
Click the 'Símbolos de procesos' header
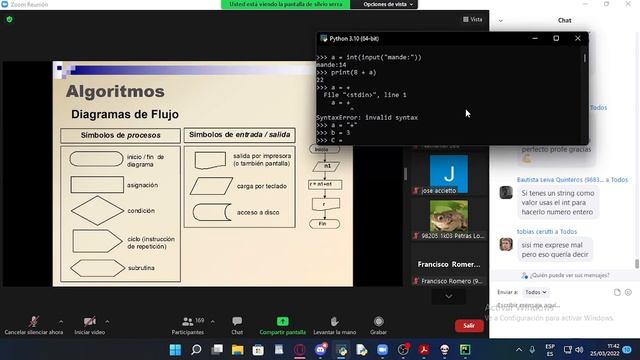[120, 135]
